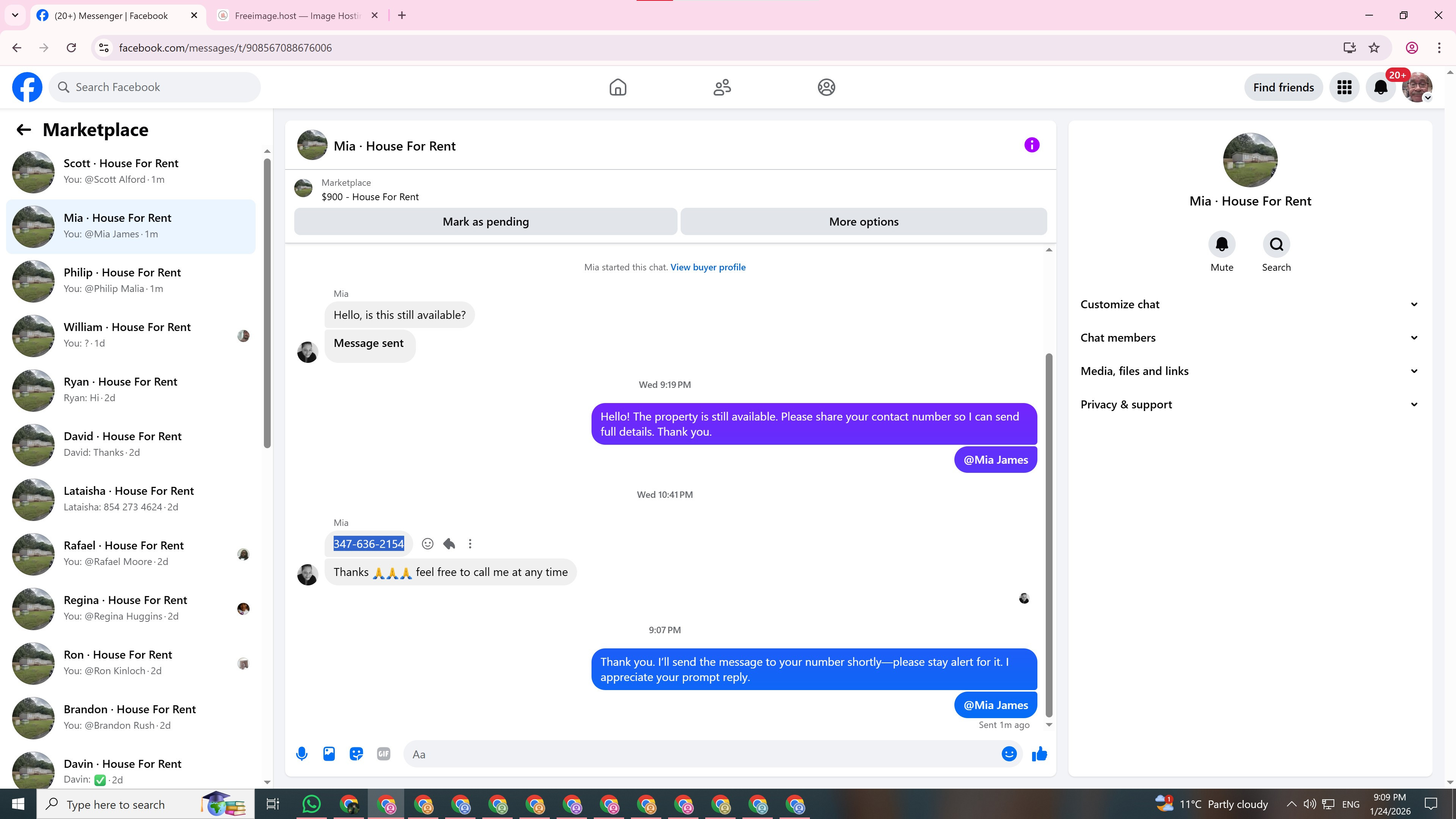Open the Philip House For Rent chat
Viewport: 1456px width, 819px height.
[131, 280]
